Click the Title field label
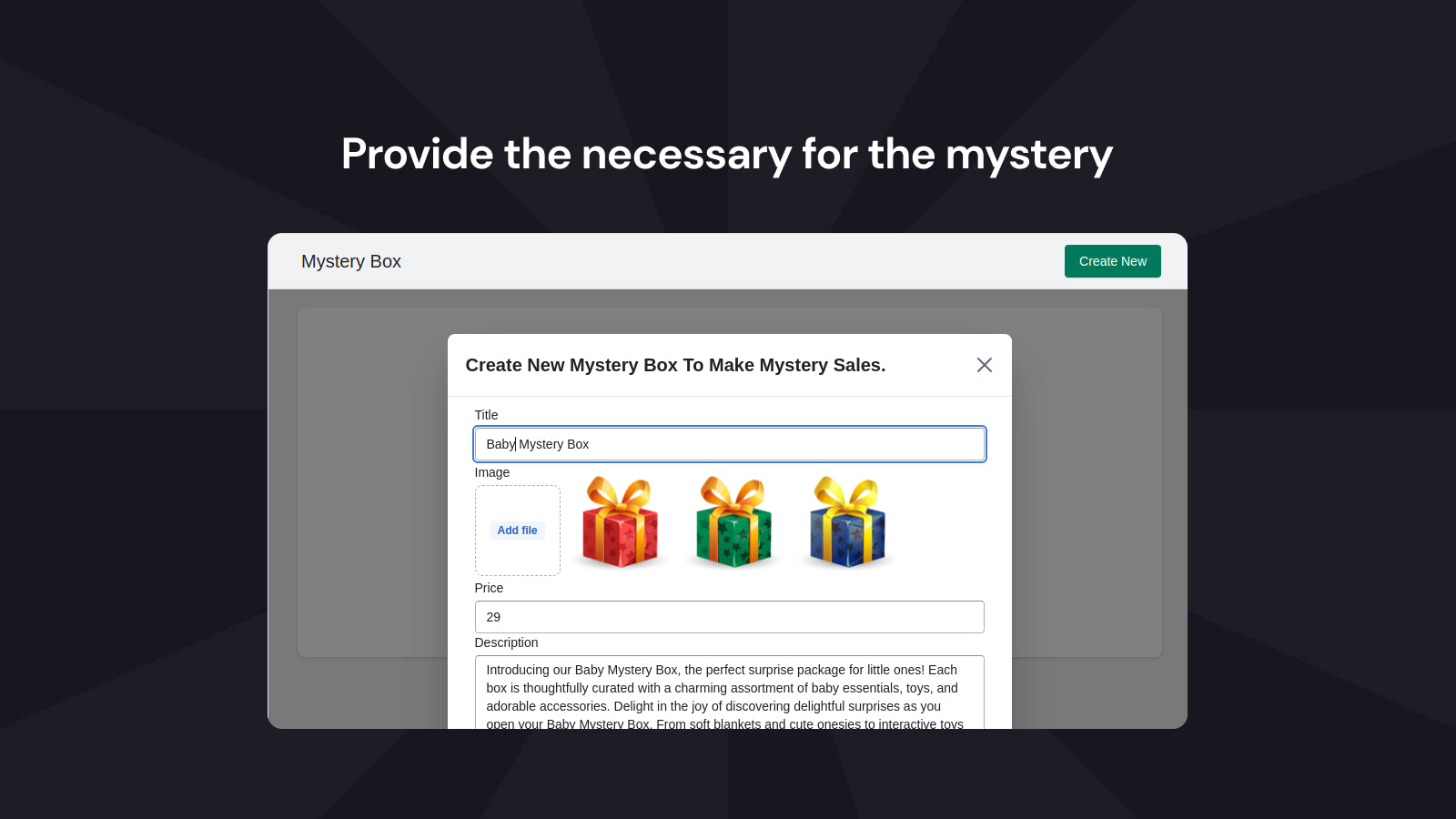Viewport: 1456px width, 819px height. click(x=486, y=415)
